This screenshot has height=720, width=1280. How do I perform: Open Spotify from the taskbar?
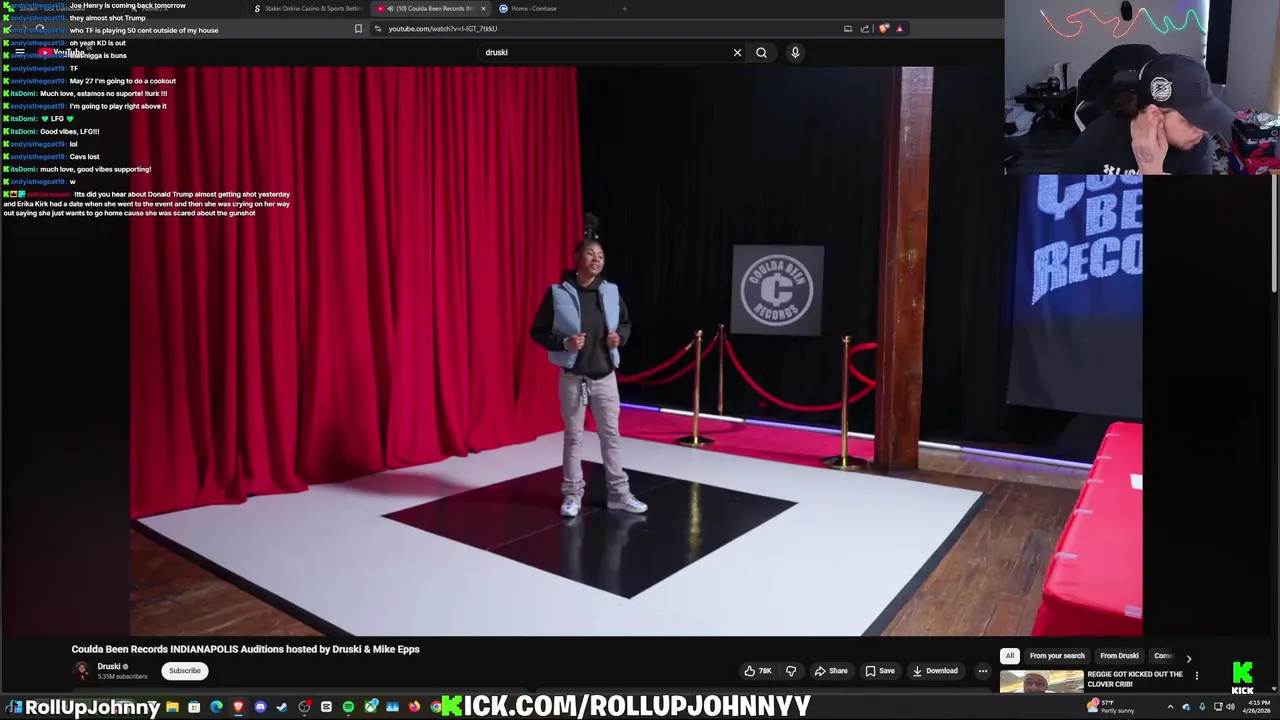pos(348,707)
